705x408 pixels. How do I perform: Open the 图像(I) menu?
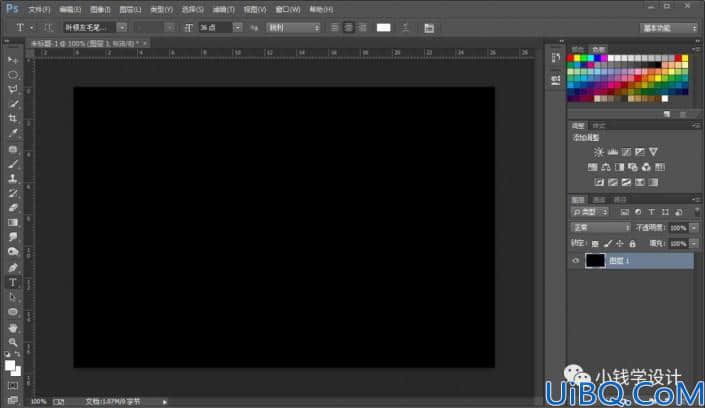[100, 9]
